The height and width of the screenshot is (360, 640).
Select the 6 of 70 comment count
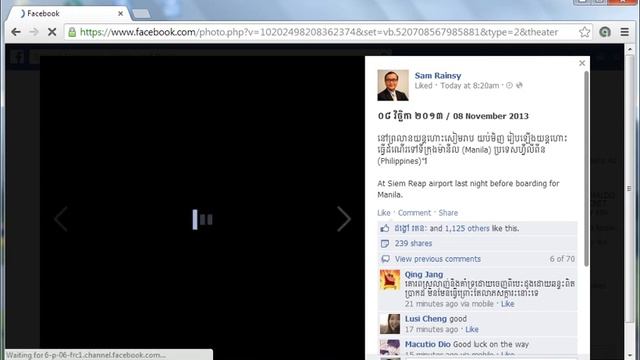(x=562, y=259)
